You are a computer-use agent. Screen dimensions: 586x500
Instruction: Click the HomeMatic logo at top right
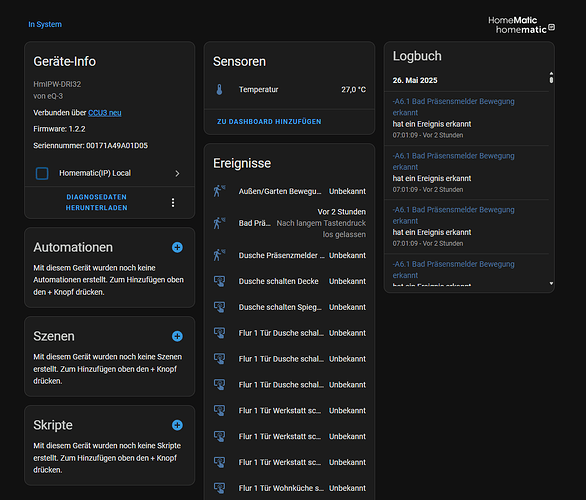click(x=521, y=25)
